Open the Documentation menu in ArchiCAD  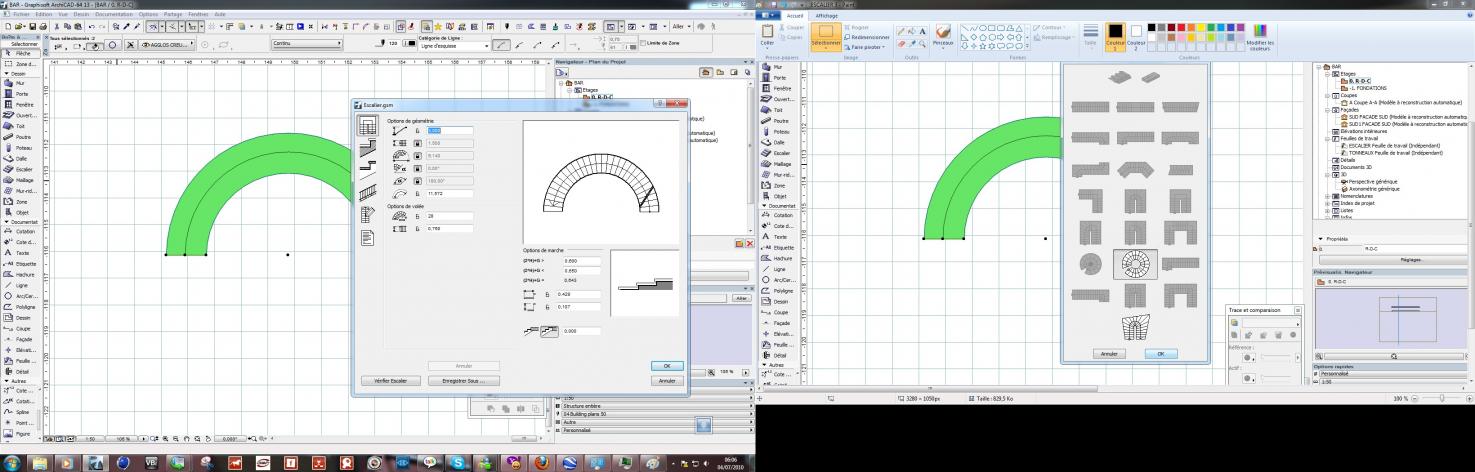[114, 14]
